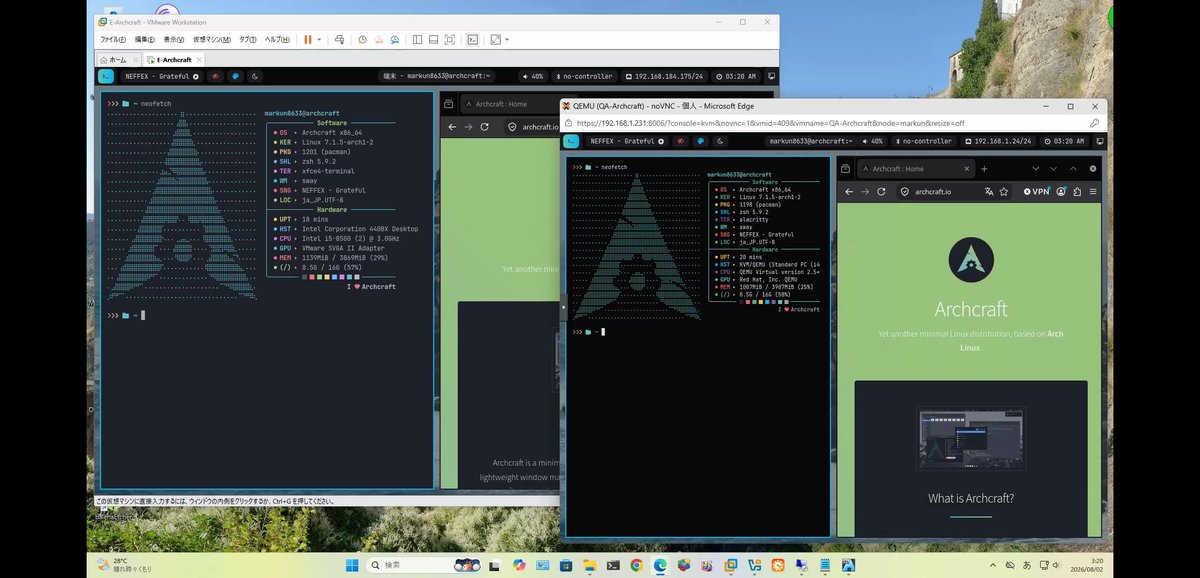Click NEFFEX - Grateful music widget in noVNC guest
The width and height of the screenshot is (1200, 578).
(627, 141)
